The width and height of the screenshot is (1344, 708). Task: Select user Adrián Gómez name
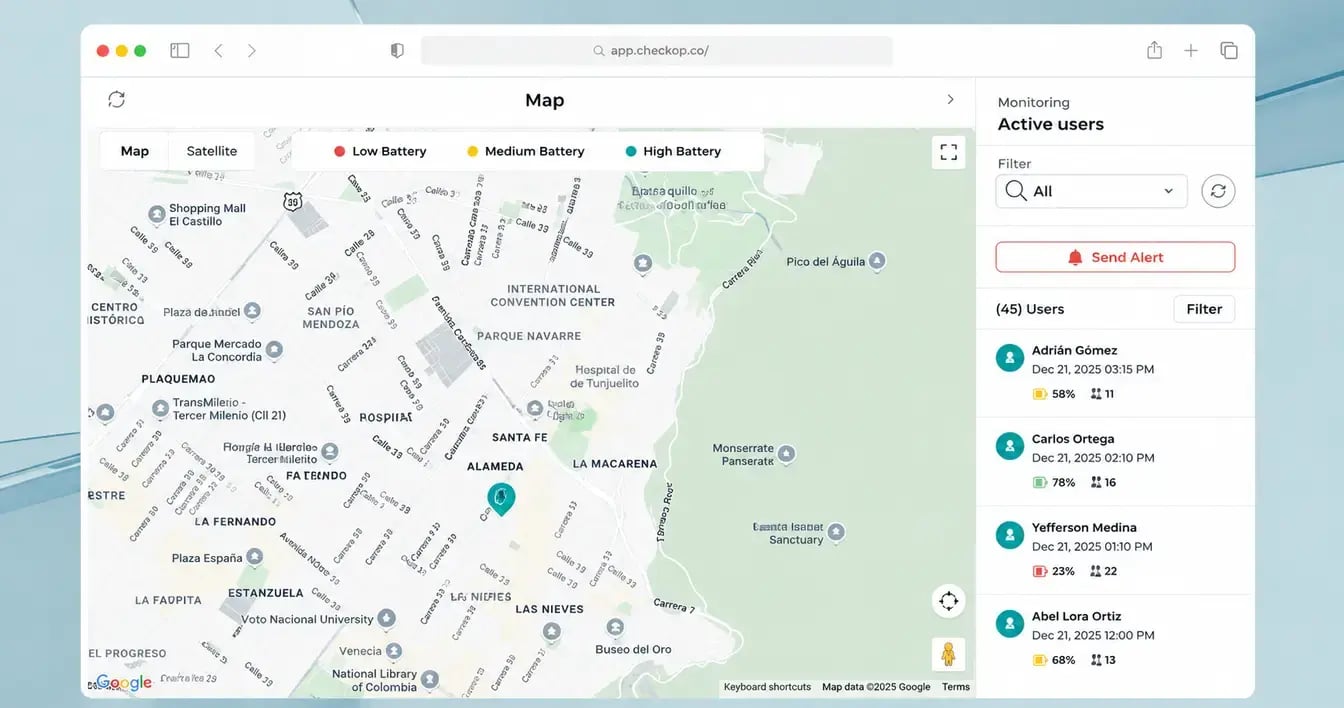point(1074,350)
